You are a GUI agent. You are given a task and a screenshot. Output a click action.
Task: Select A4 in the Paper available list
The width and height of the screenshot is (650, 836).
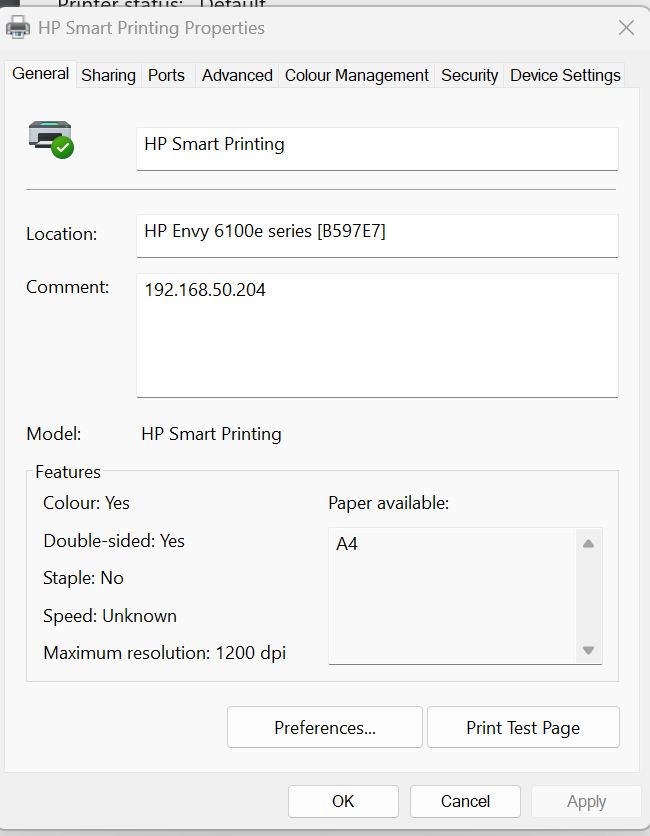pyautogui.click(x=347, y=544)
